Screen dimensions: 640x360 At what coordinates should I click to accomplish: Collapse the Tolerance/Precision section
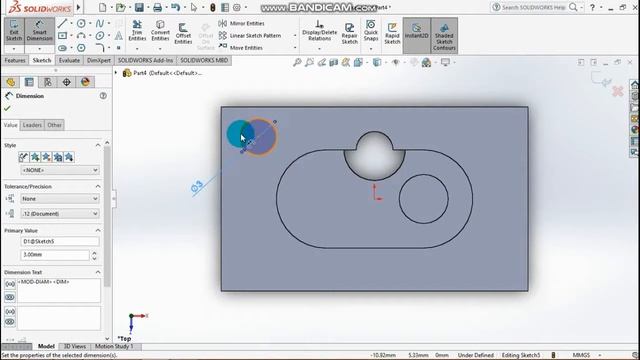[98, 187]
